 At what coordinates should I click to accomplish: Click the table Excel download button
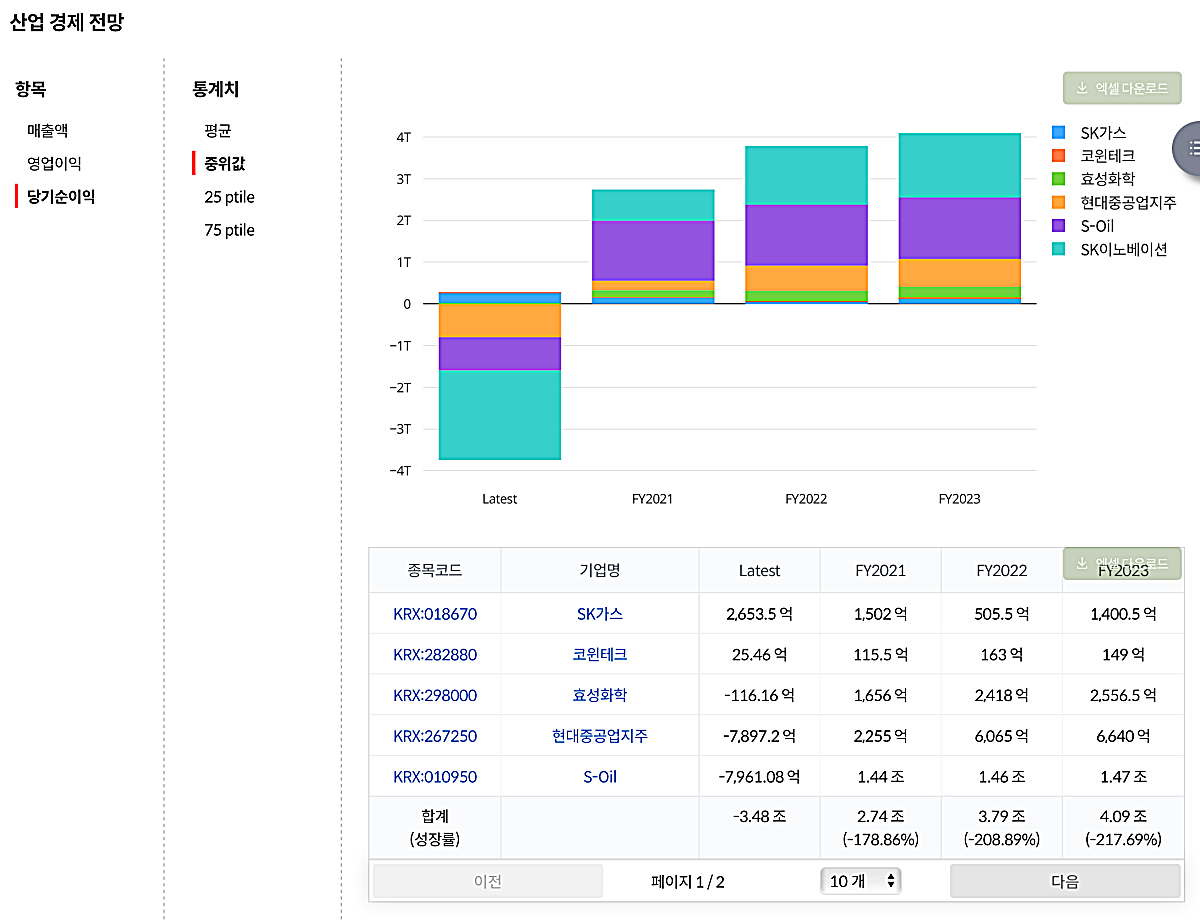(x=1121, y=563)
